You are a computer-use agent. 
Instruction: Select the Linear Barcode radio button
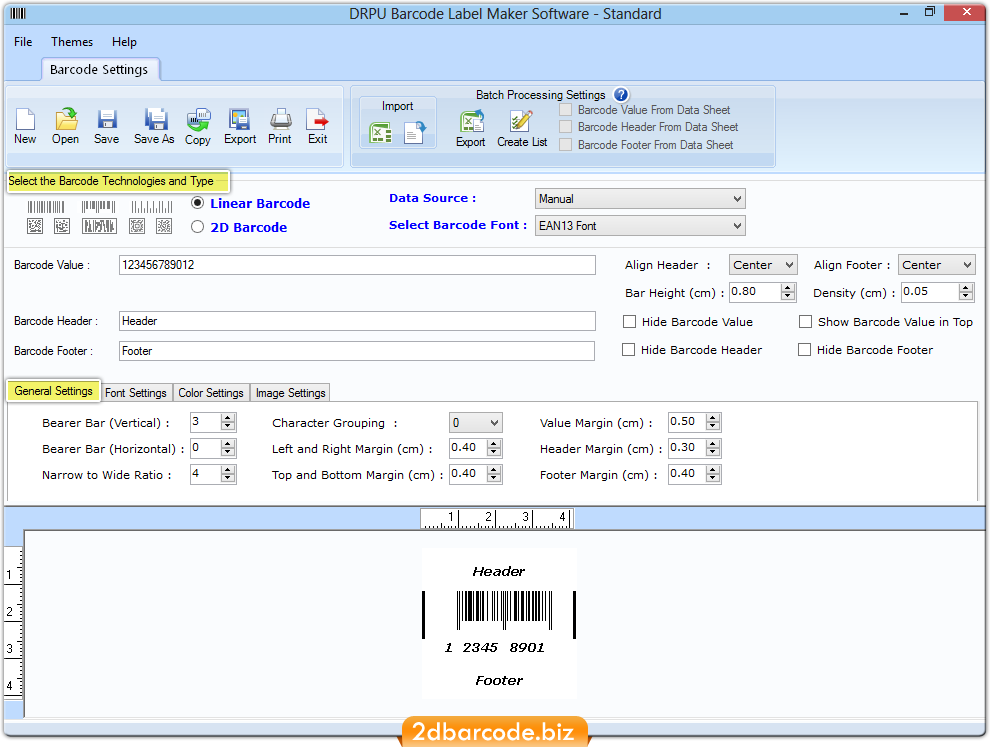click(198, 203)
